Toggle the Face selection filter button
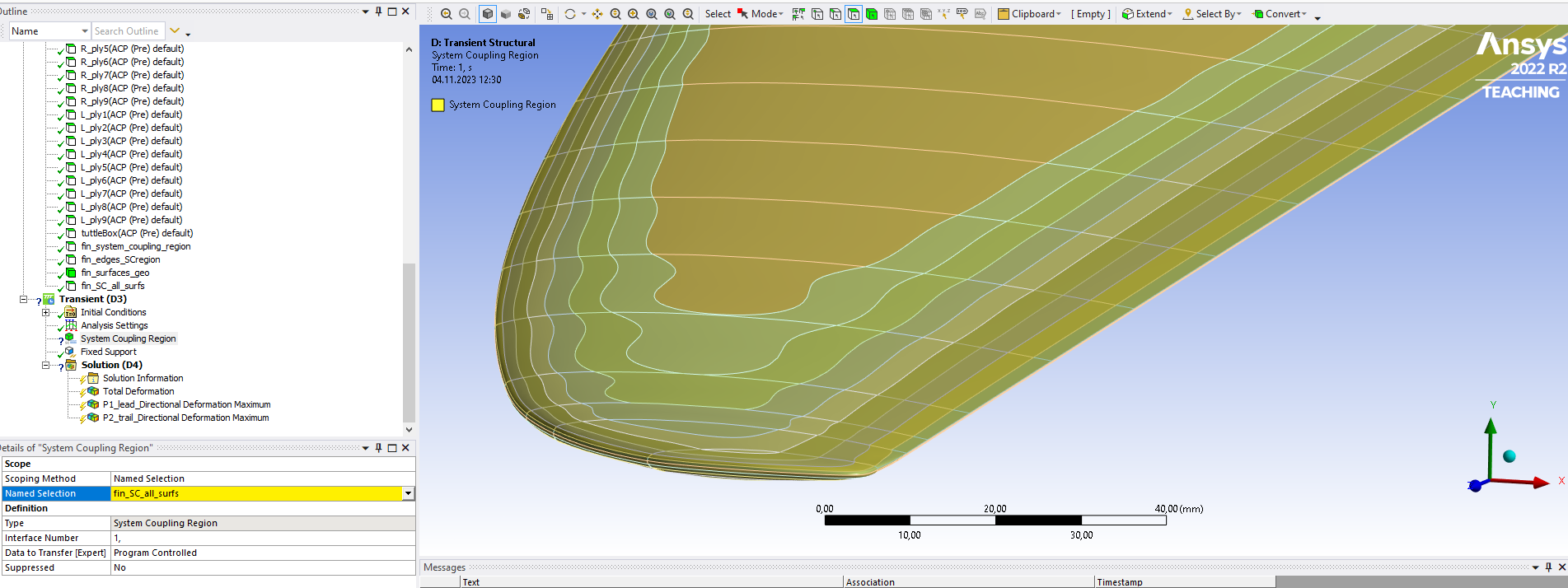Screen dimensions: 1568x588 [x=853, y=14]
